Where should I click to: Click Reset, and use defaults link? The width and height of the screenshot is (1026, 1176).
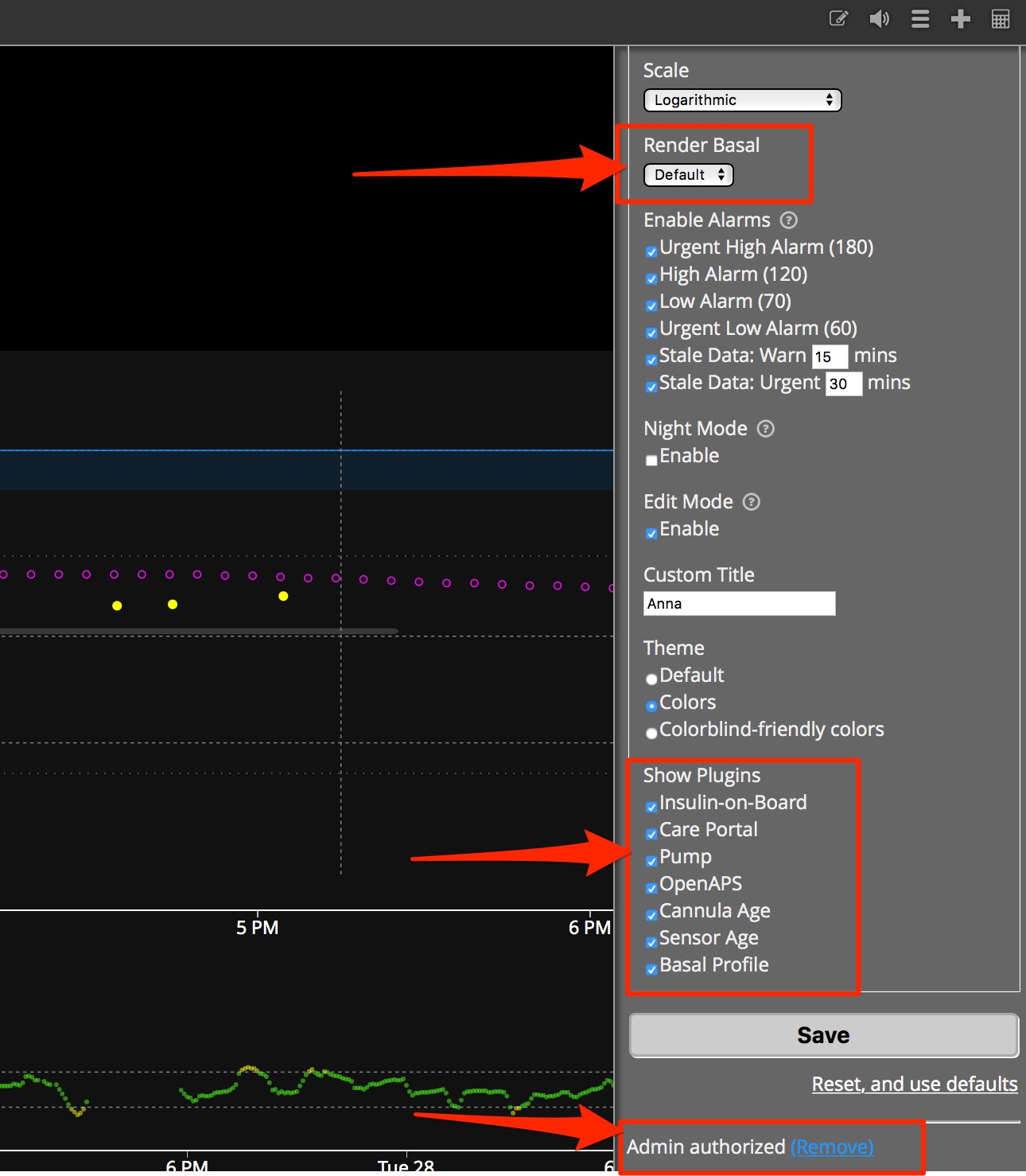tap(915, 1084)
